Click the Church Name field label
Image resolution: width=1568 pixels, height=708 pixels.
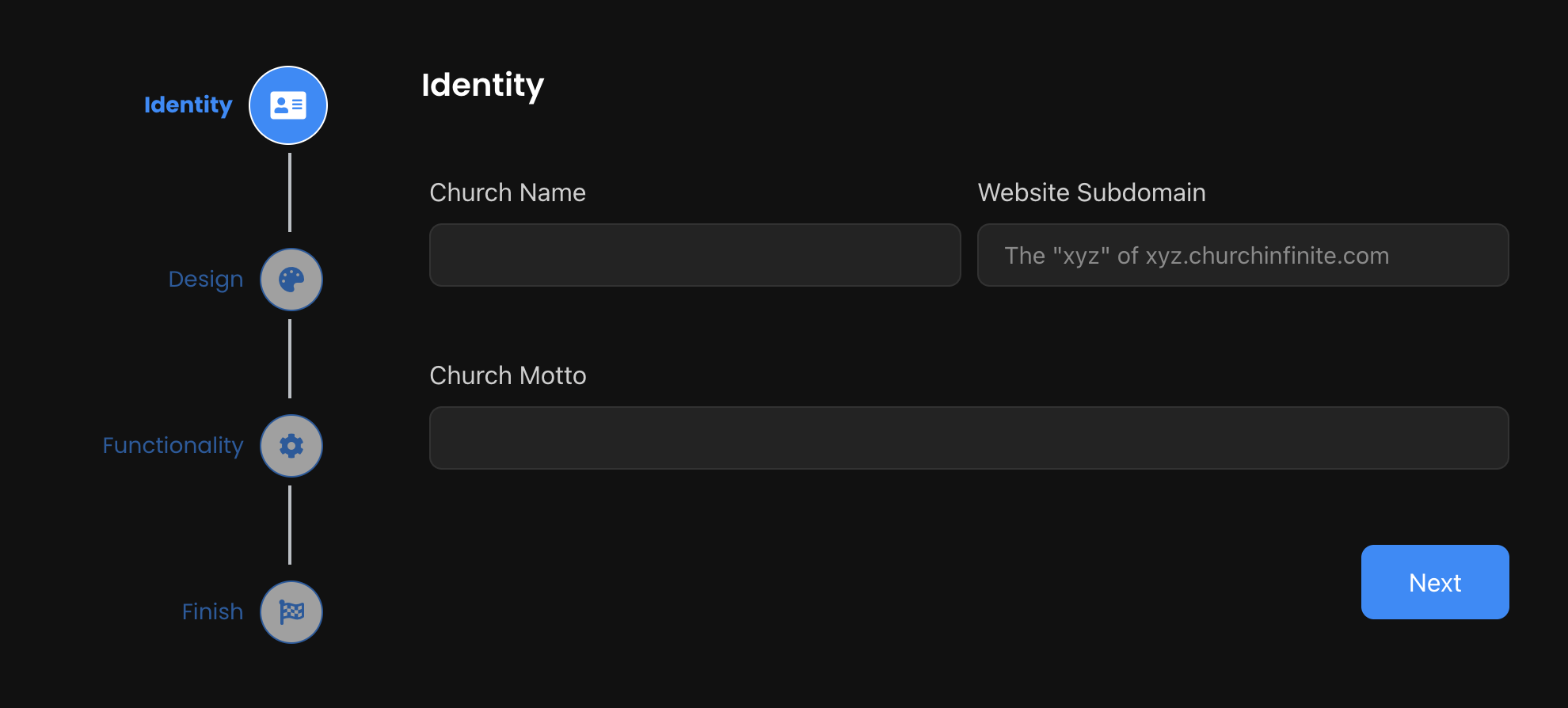tap(508, 192)
